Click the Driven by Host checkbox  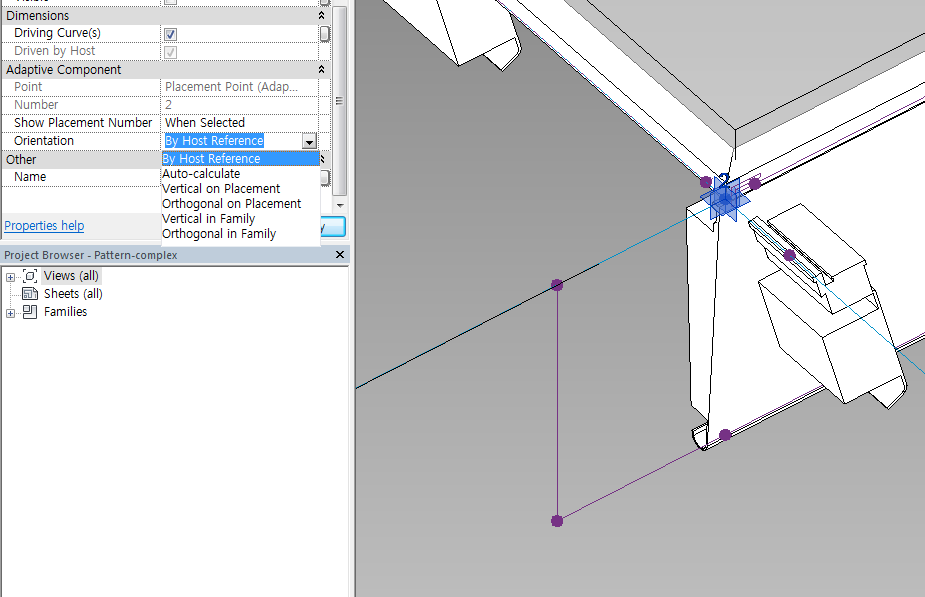[170, 52]
